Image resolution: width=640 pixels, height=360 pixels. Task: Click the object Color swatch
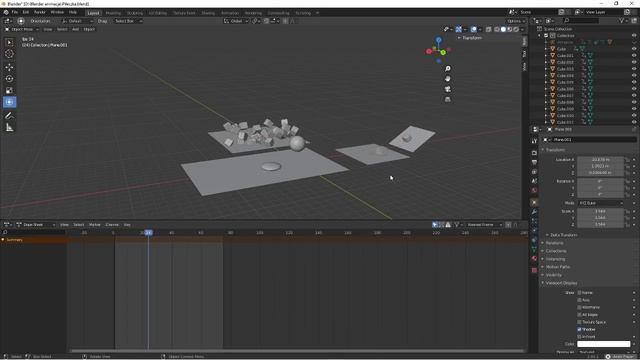pos(604,344)
